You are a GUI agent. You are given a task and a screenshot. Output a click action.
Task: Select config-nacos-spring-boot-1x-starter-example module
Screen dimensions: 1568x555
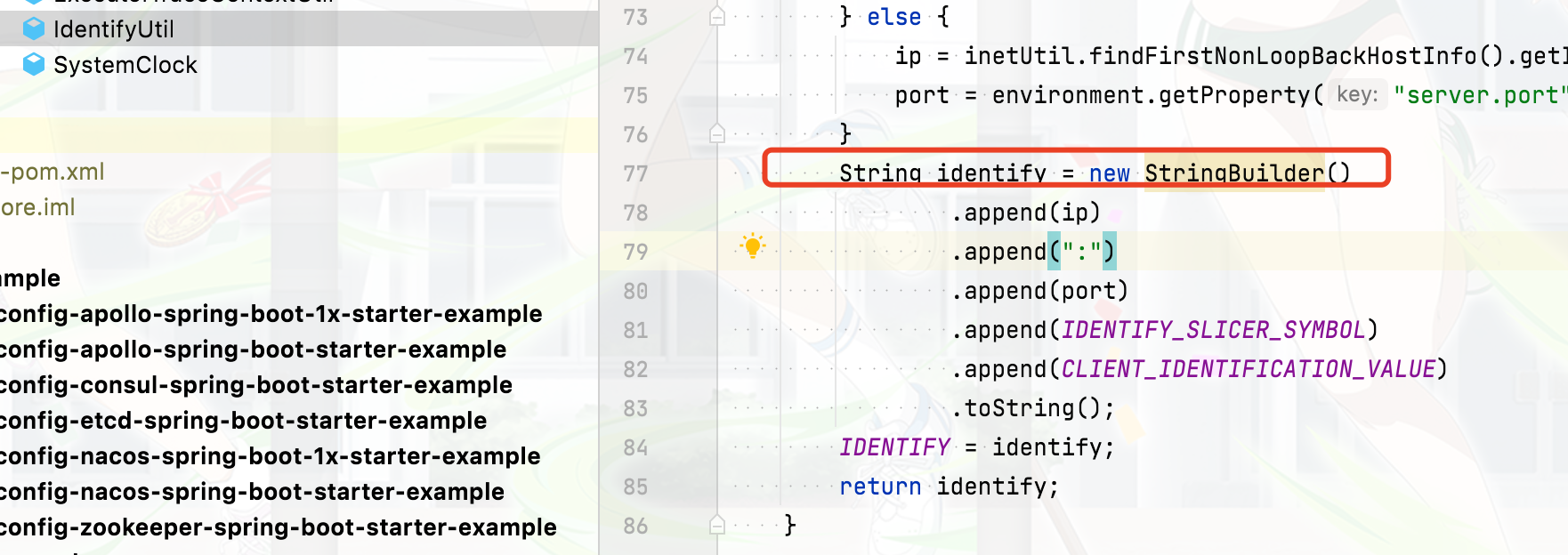click(x=271, y=456)
